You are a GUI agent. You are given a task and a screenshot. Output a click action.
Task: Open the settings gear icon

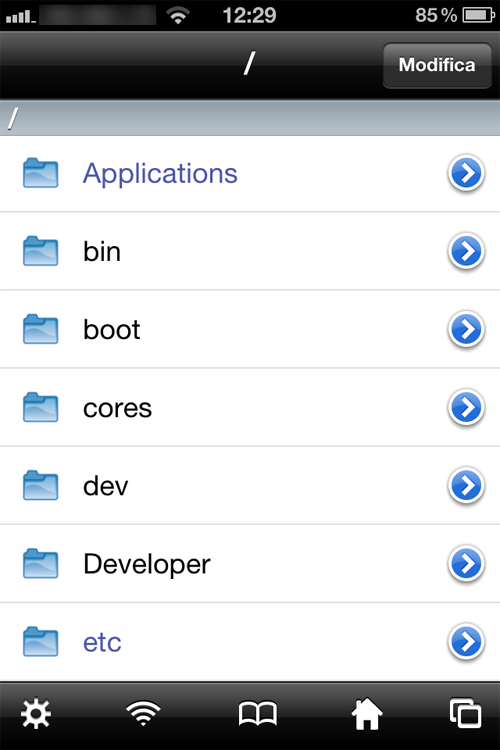36,715
